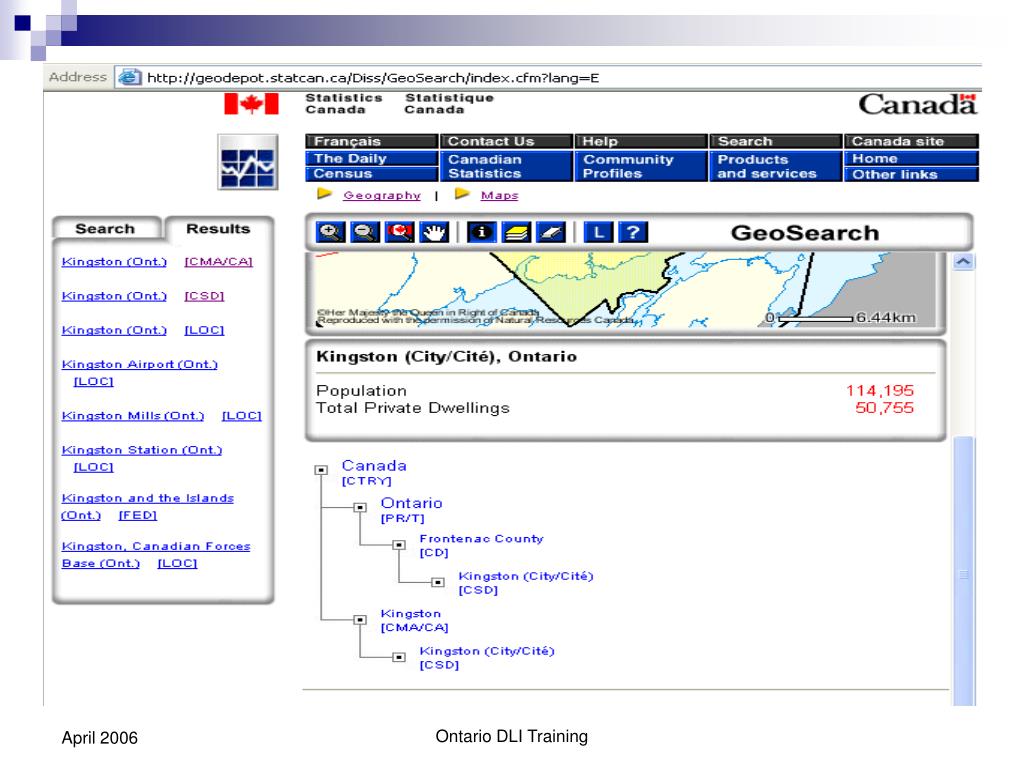The image size is (1024, 768).
Task: Switch to the Search tab
Action: coord(106,229)
